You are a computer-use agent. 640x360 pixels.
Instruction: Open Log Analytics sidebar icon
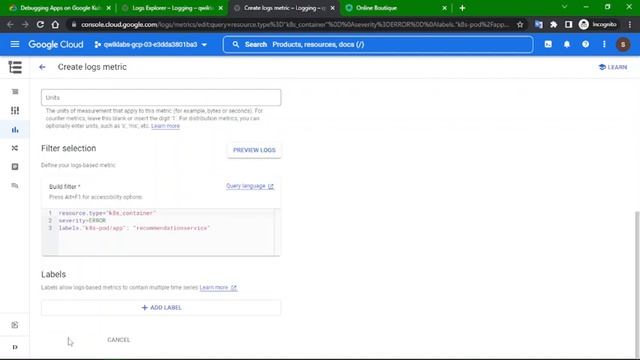pos(15,186)
